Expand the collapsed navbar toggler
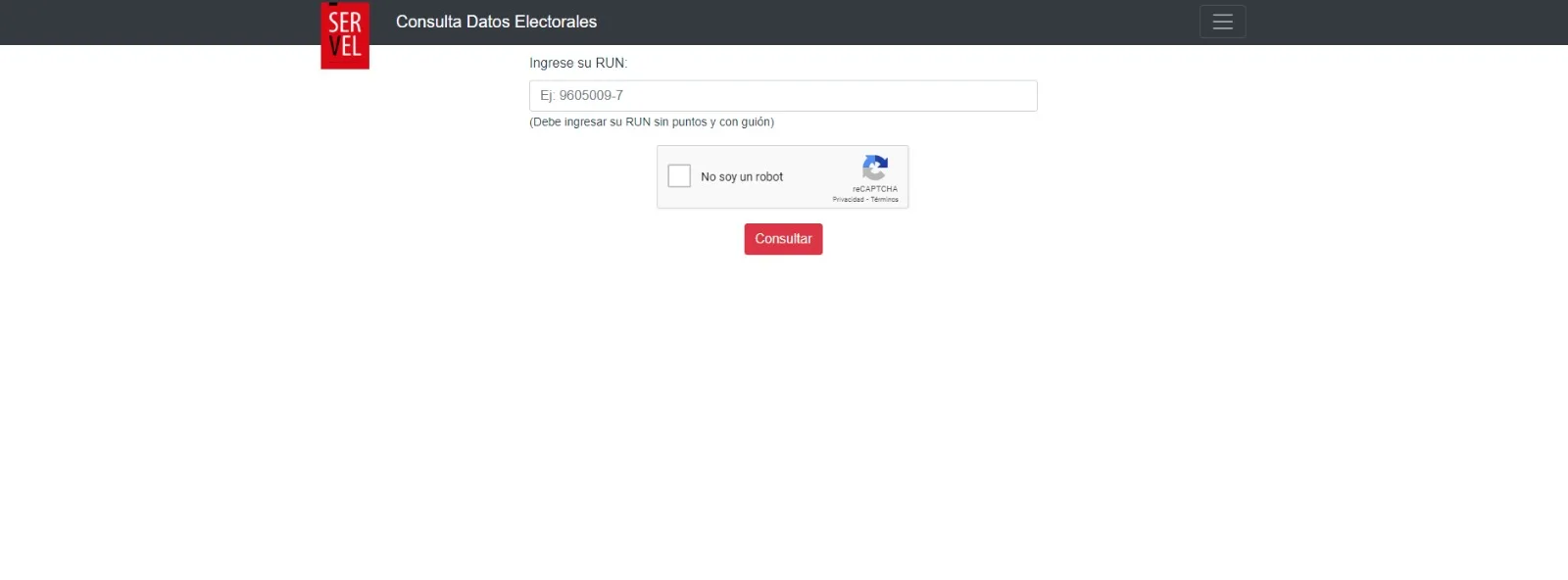The width and height of the screenshot is (1568, 580). coord(1222,22)
